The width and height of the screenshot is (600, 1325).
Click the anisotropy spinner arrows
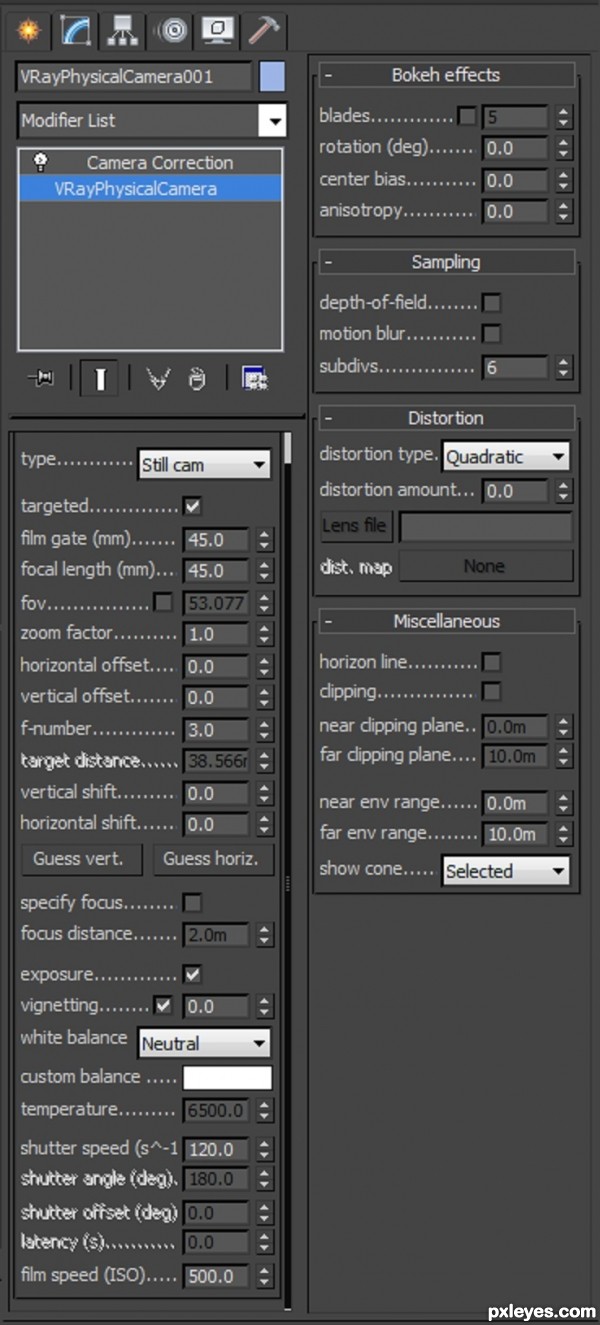tap(564, 211)
